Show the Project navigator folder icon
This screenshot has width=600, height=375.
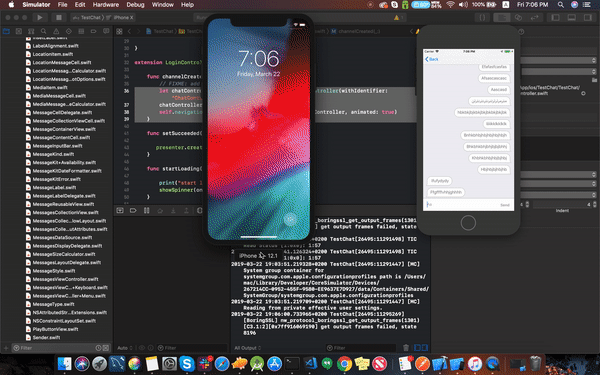pos(6,31)
